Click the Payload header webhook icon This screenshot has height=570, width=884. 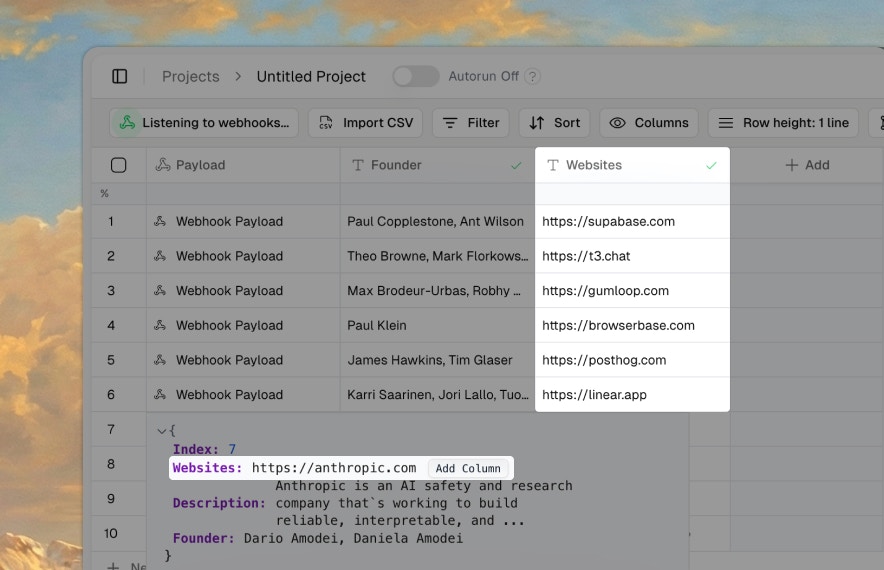pyautogui.click(x=163, y=165)
